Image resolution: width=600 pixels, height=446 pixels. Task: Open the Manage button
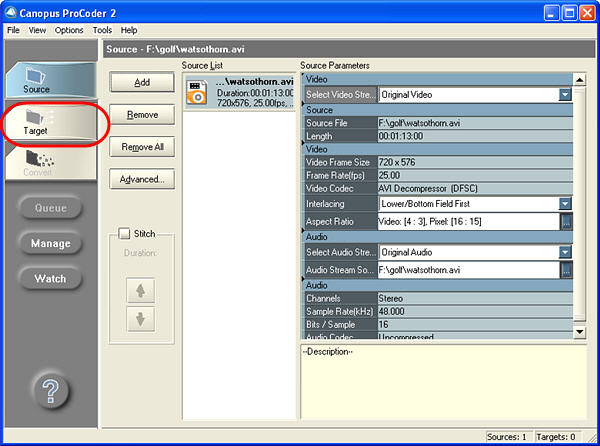click(51, 243)
